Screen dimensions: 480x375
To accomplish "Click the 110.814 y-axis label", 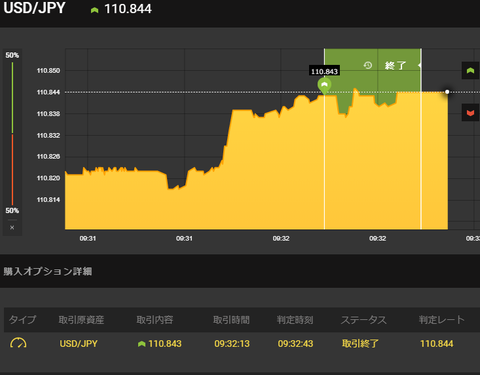I will (x=48, y=200).
